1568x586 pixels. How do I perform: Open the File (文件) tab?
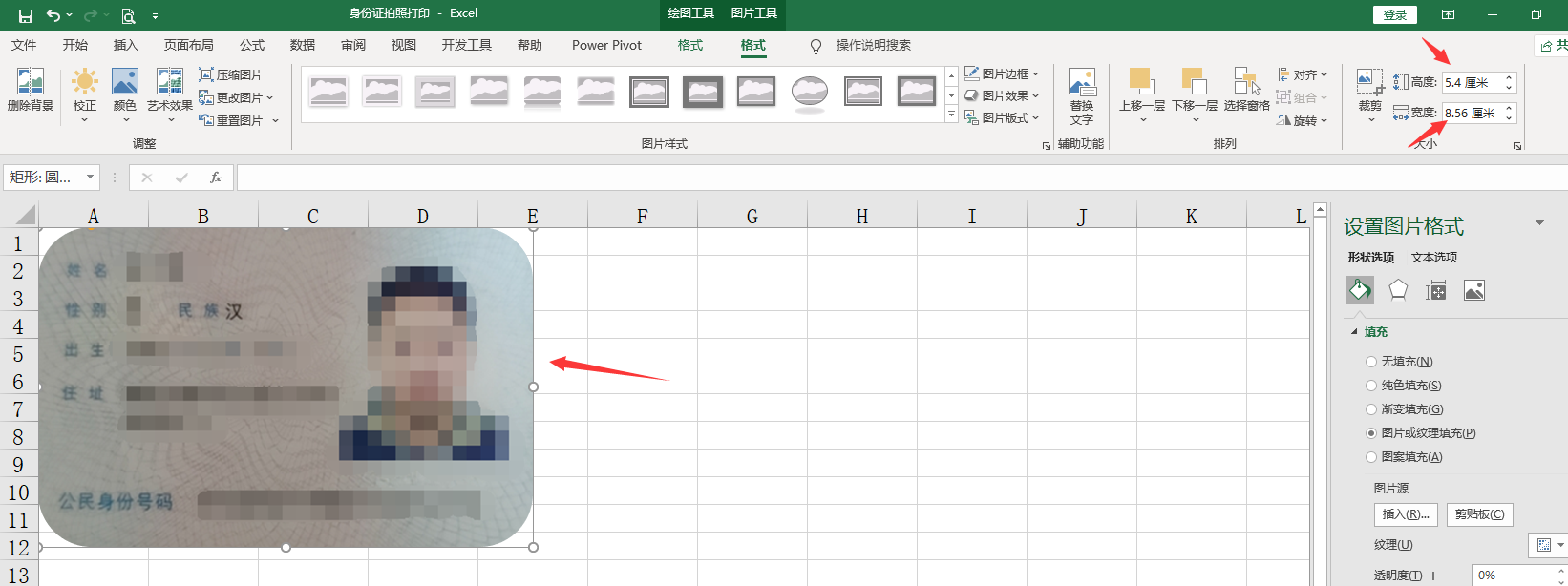click(24, 45)
